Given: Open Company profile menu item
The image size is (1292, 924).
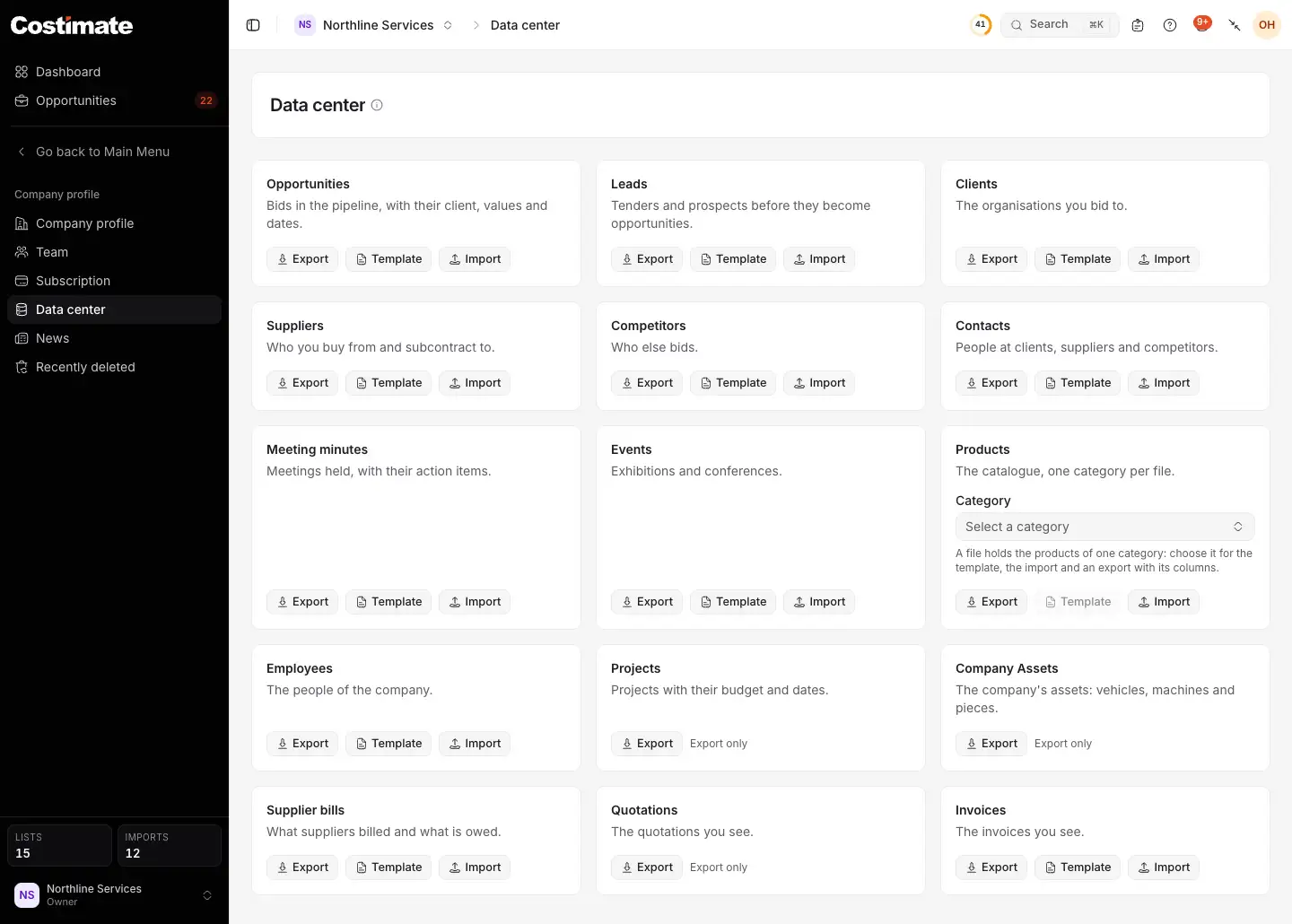Looking at the screenshot, I should click(114, 223).
